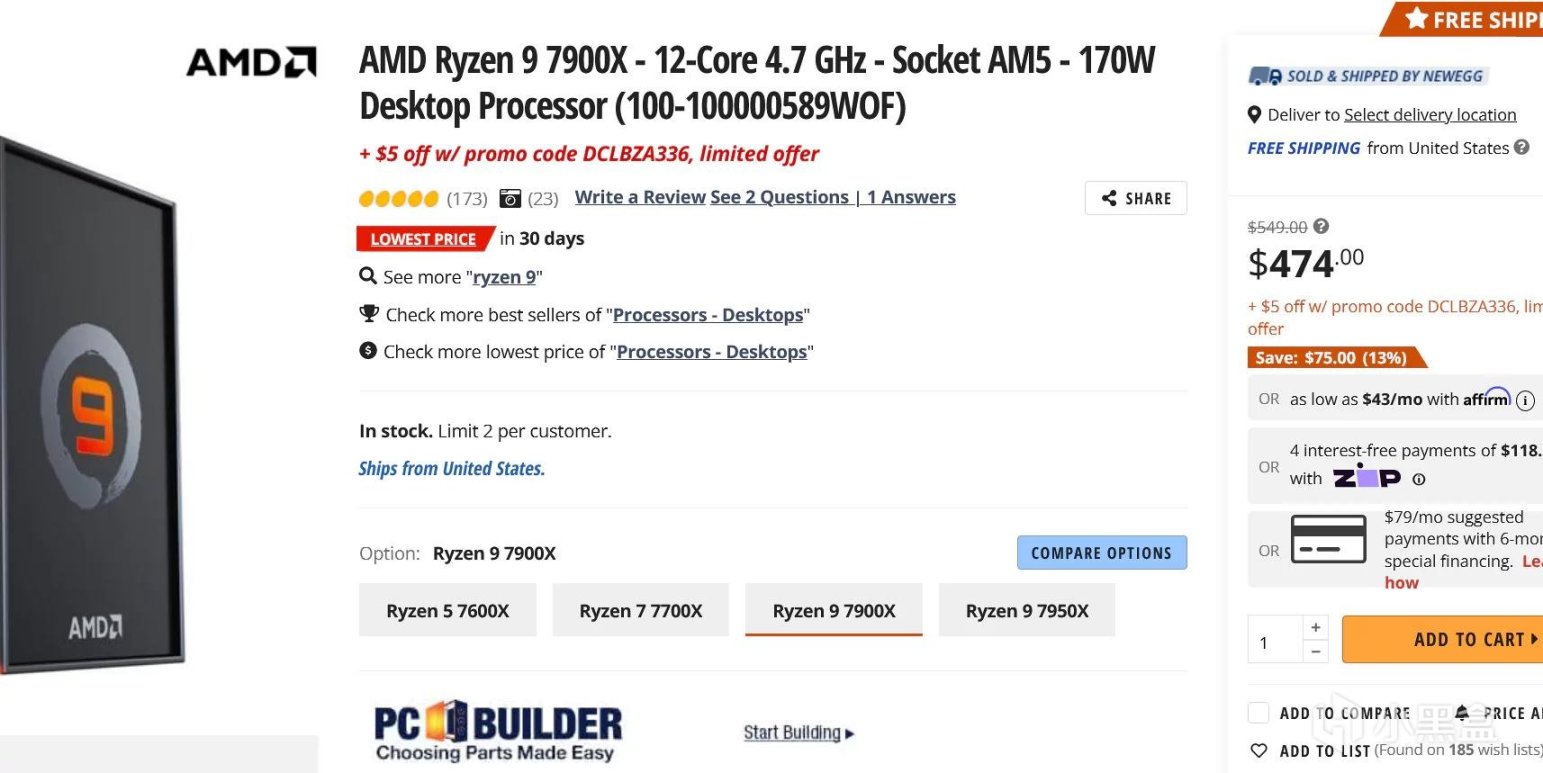Click the five-star rating icons

coord(398,198)
